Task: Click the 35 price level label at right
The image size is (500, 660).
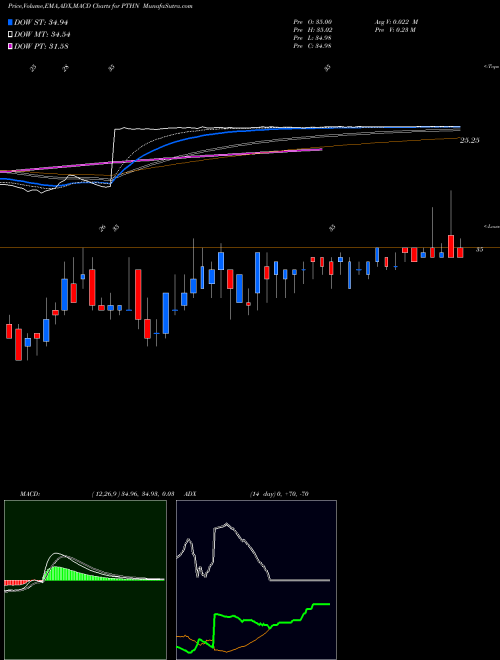Action: click(x=479, y=250)
